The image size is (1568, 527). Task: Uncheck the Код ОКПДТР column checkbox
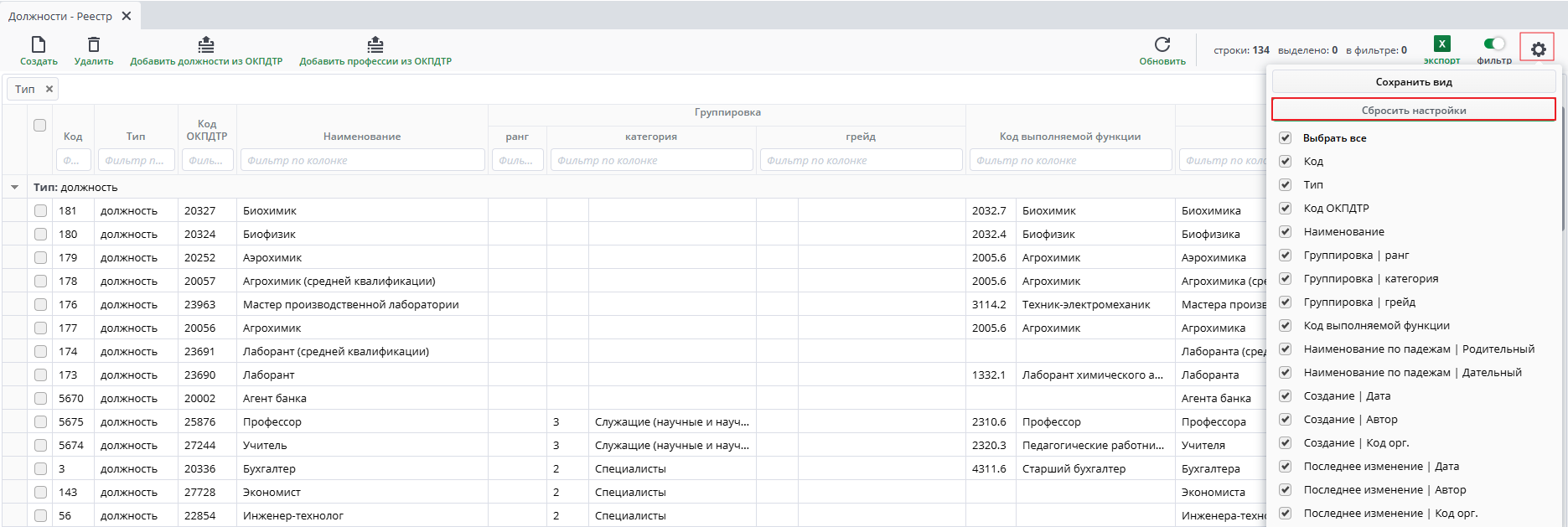tap(1286, 209)
